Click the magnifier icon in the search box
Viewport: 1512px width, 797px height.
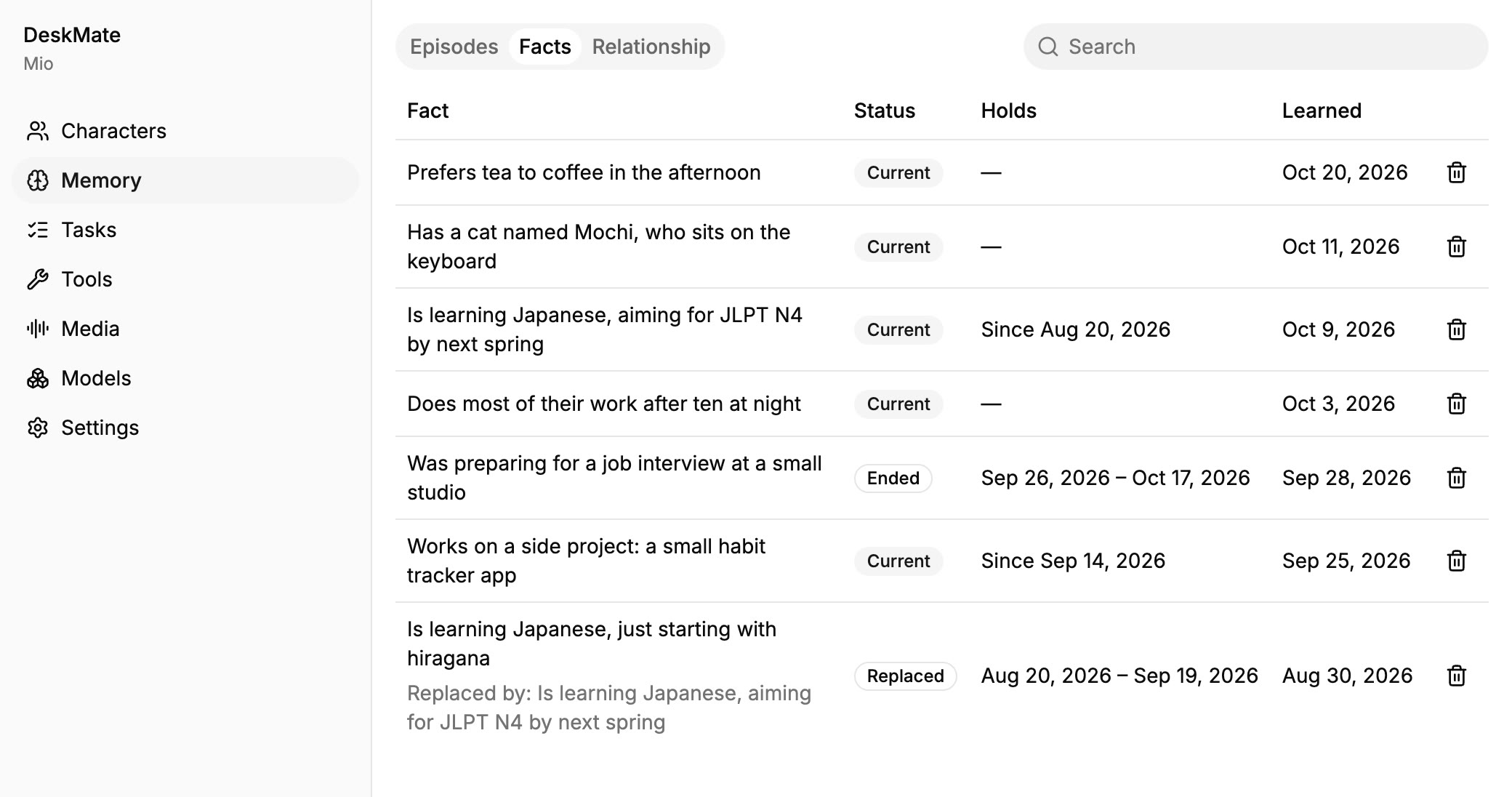pyautogui.click(x=1047, y=47)
